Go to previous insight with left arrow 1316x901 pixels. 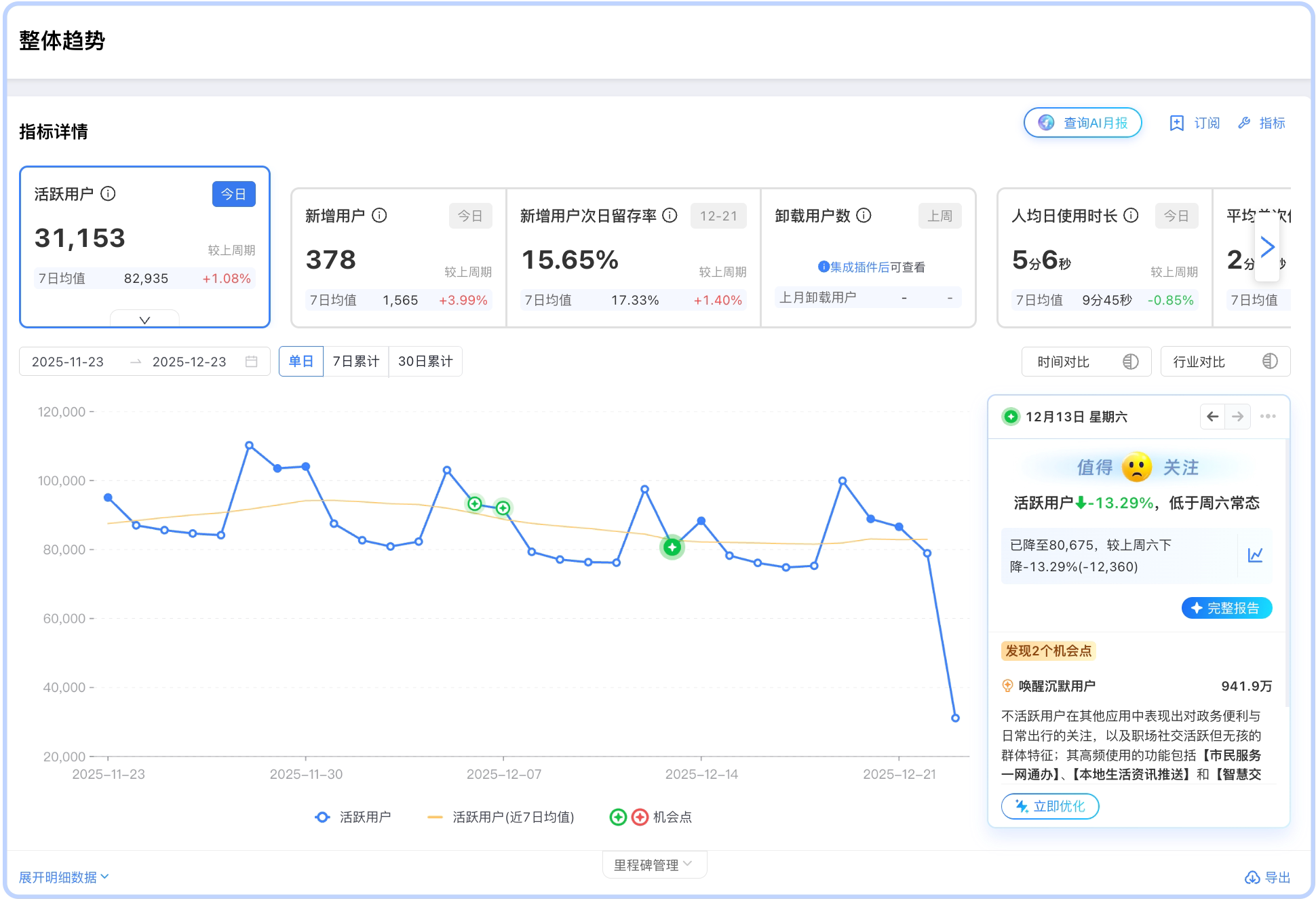pyautogui.click(x=1212, y=417)
